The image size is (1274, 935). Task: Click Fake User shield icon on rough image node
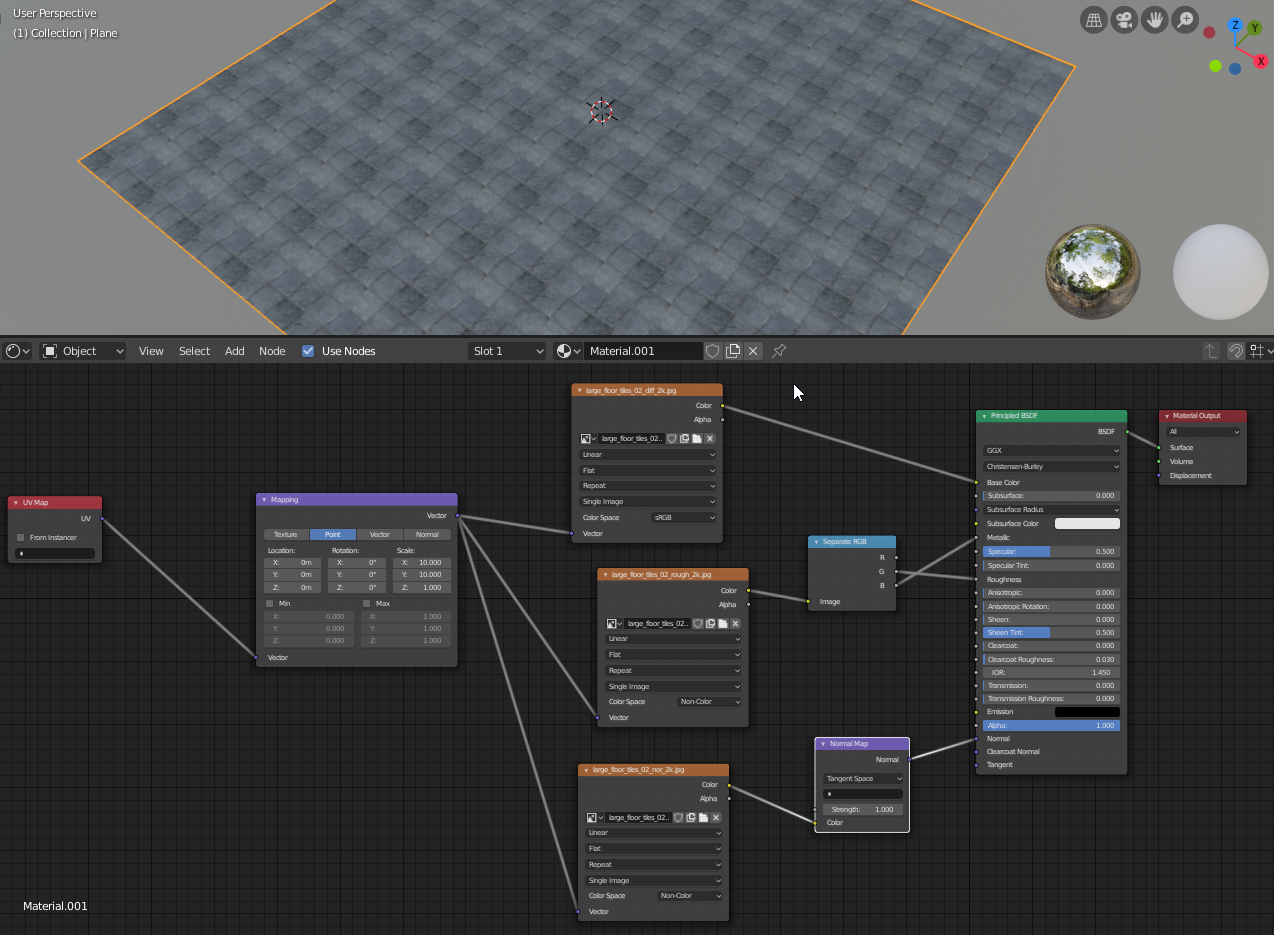697,623
